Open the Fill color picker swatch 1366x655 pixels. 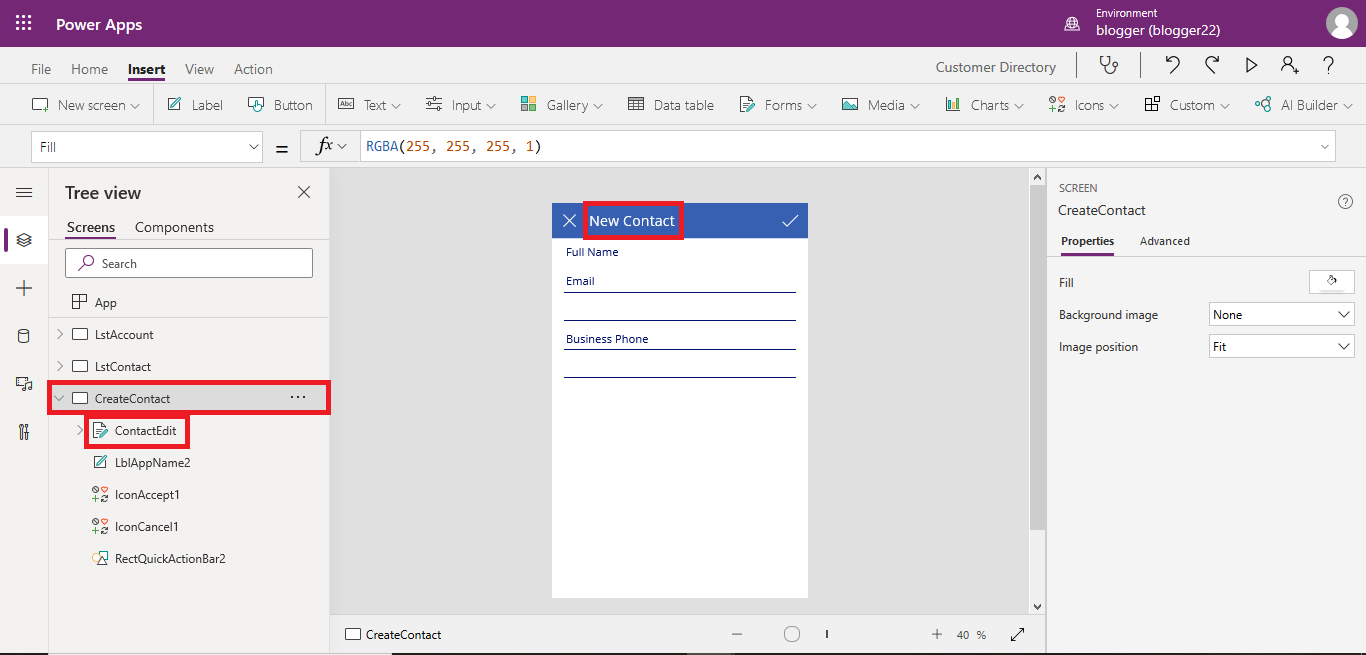(x=1332, y=282)
